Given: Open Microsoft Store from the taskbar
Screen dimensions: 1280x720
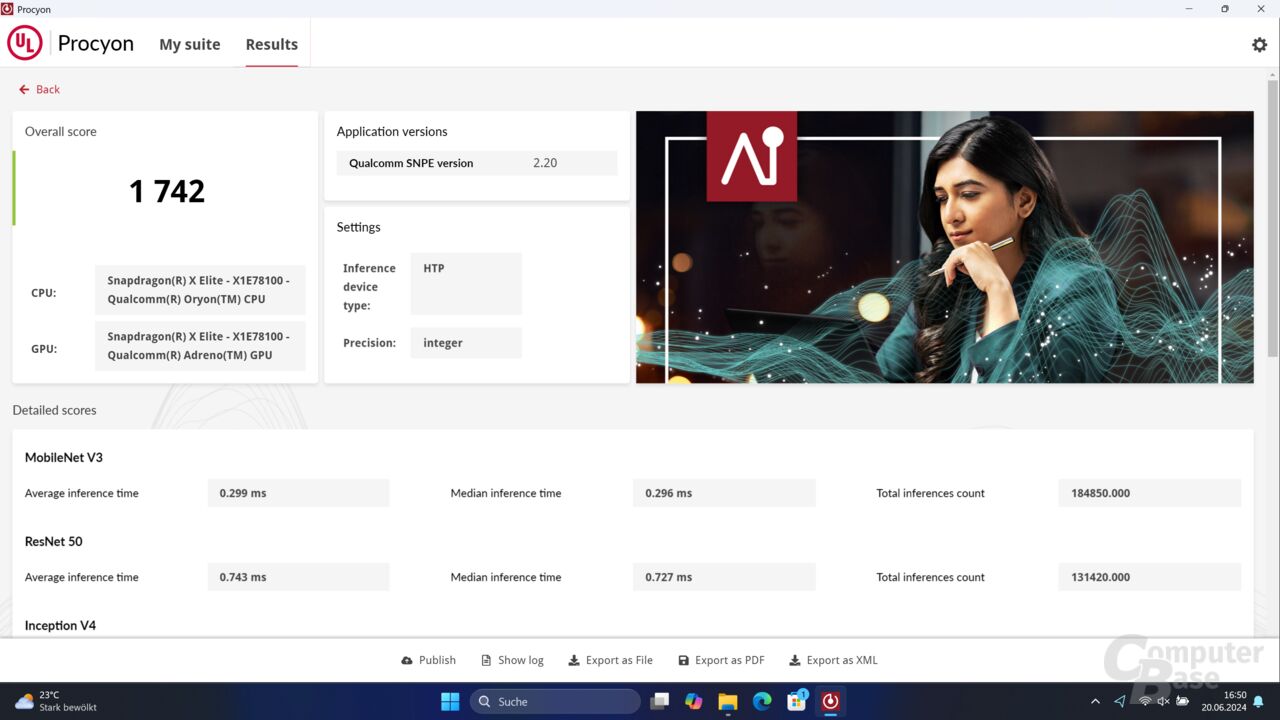Looking at the screenshot, I should pos(795,701).
